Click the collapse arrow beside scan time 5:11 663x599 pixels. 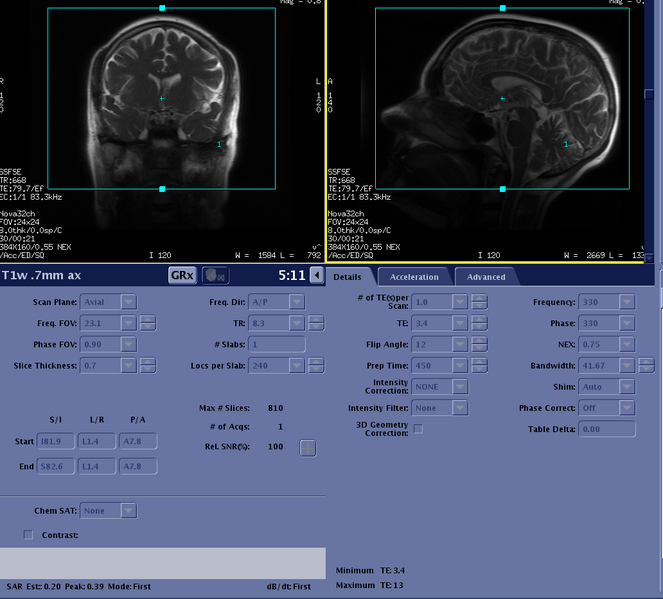coord(317,276)
